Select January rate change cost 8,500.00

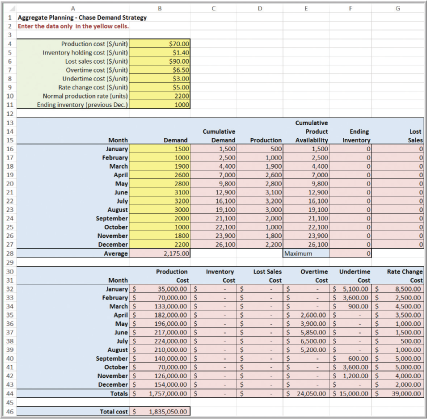(399, 289)
